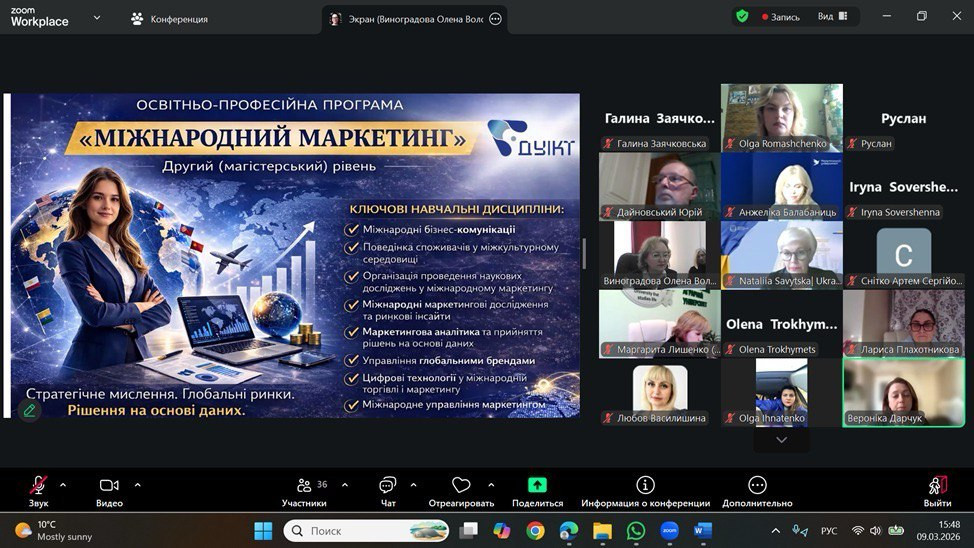Select Вероніка Дарчук video thumbnail
This screenshot has height=548, width=974.
(x=904, y=392)
